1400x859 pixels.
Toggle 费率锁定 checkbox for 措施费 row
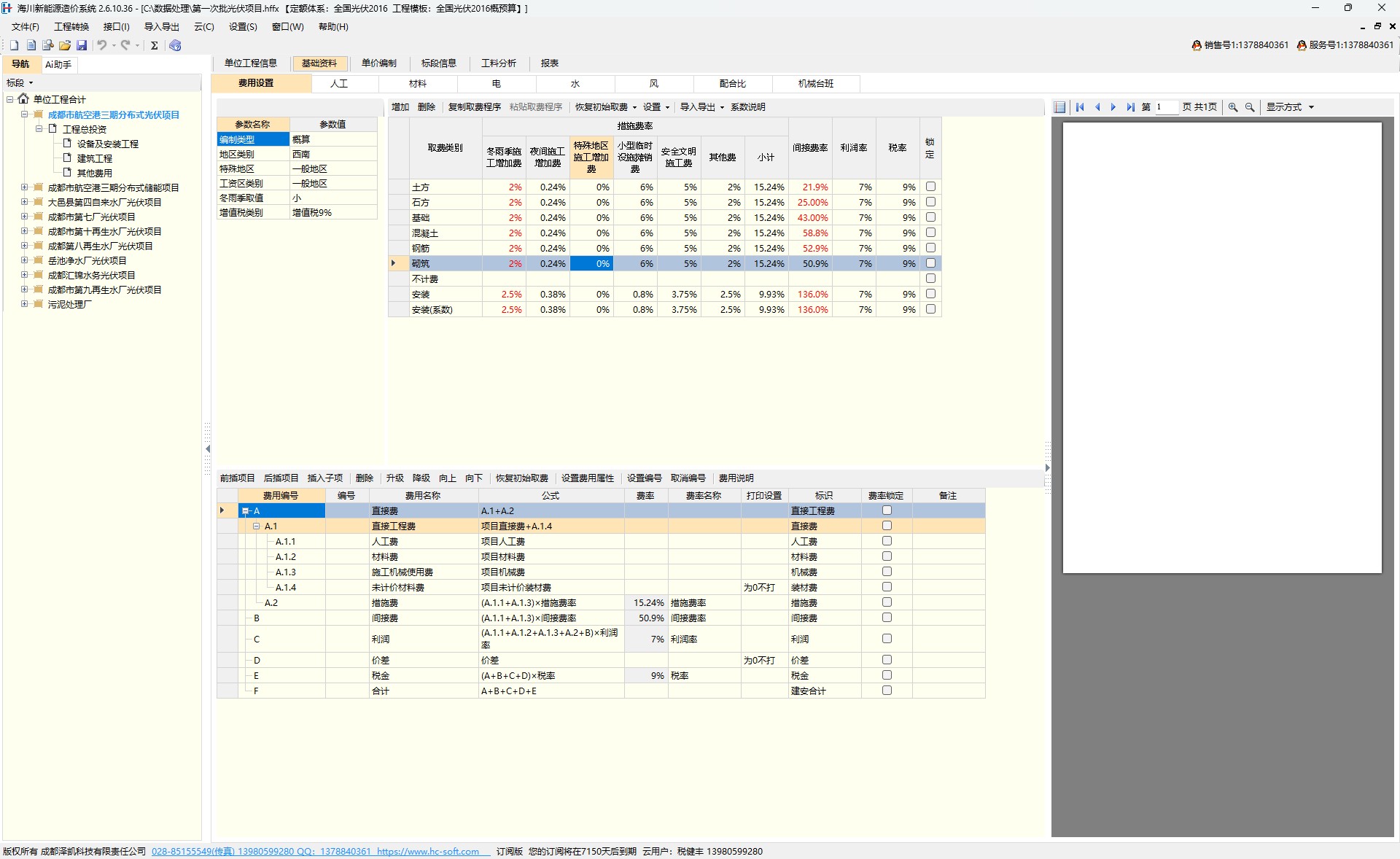coord(887,602)
